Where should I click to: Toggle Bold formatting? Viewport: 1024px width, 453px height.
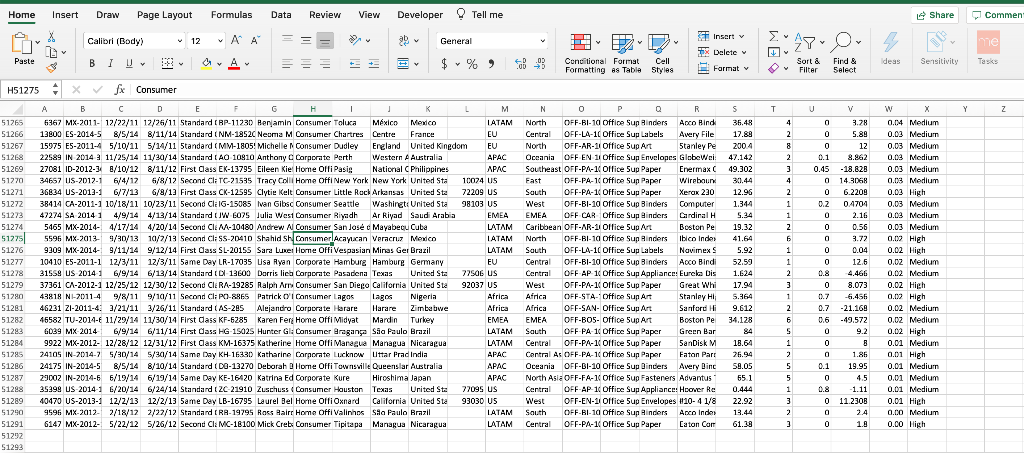pyautogui.click(x=92, y=63)
